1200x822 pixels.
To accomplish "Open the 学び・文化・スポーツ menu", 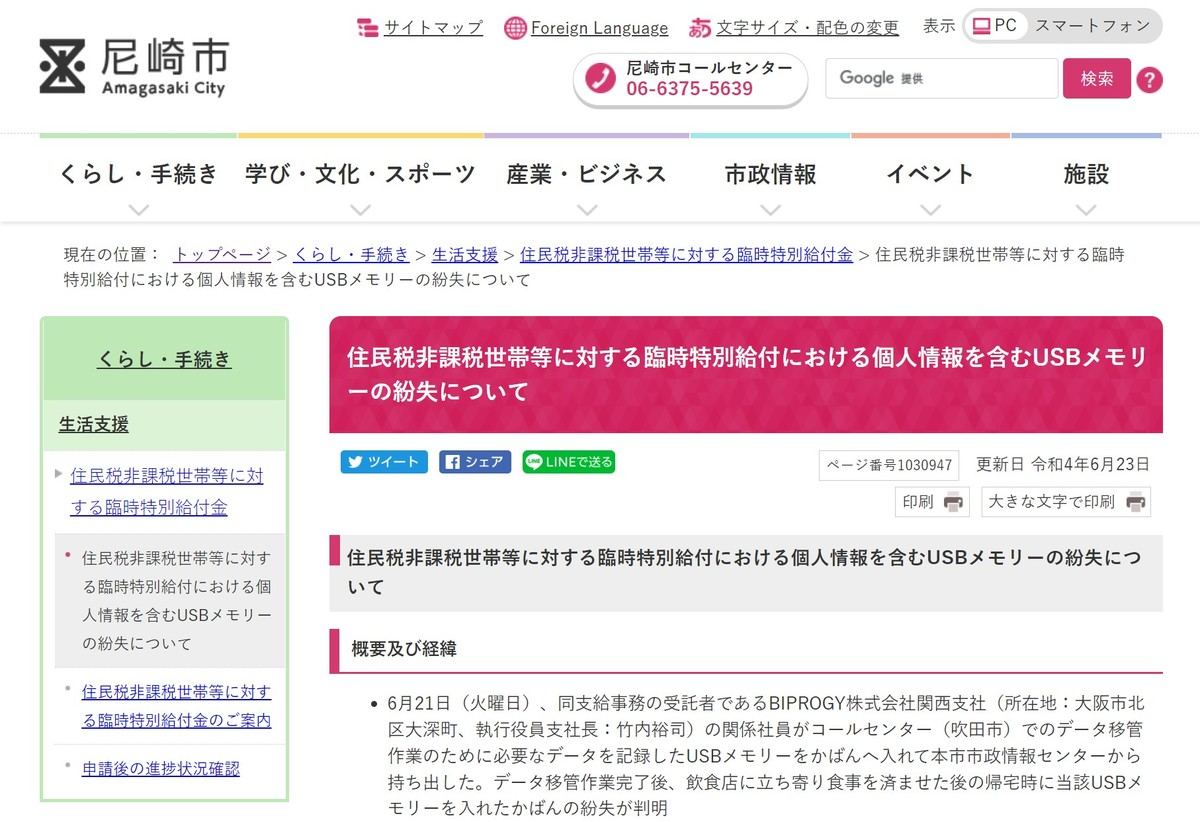I will pos(361,174).
